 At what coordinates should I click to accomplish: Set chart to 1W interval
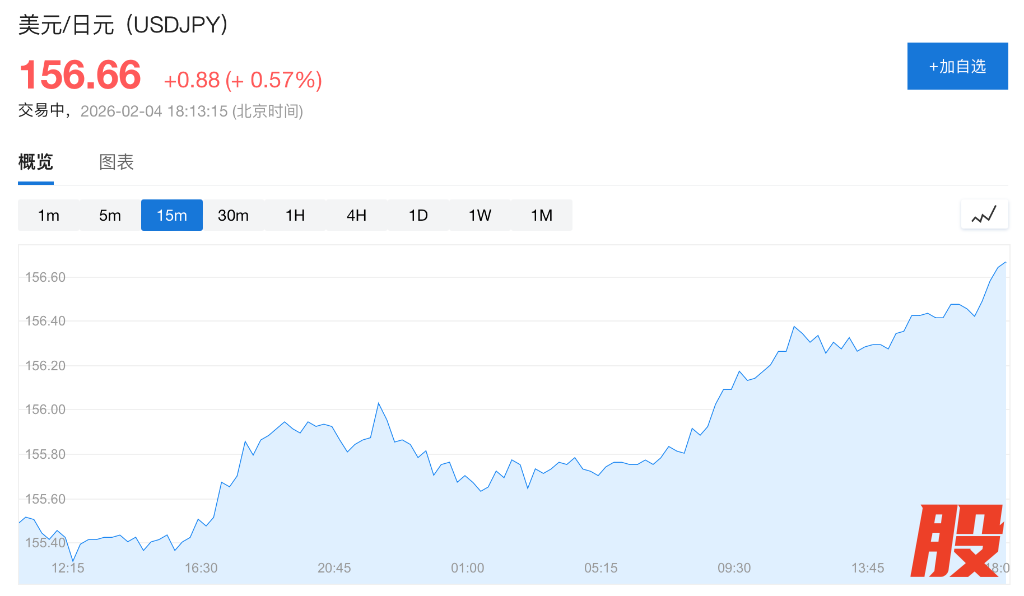point(480,215)
